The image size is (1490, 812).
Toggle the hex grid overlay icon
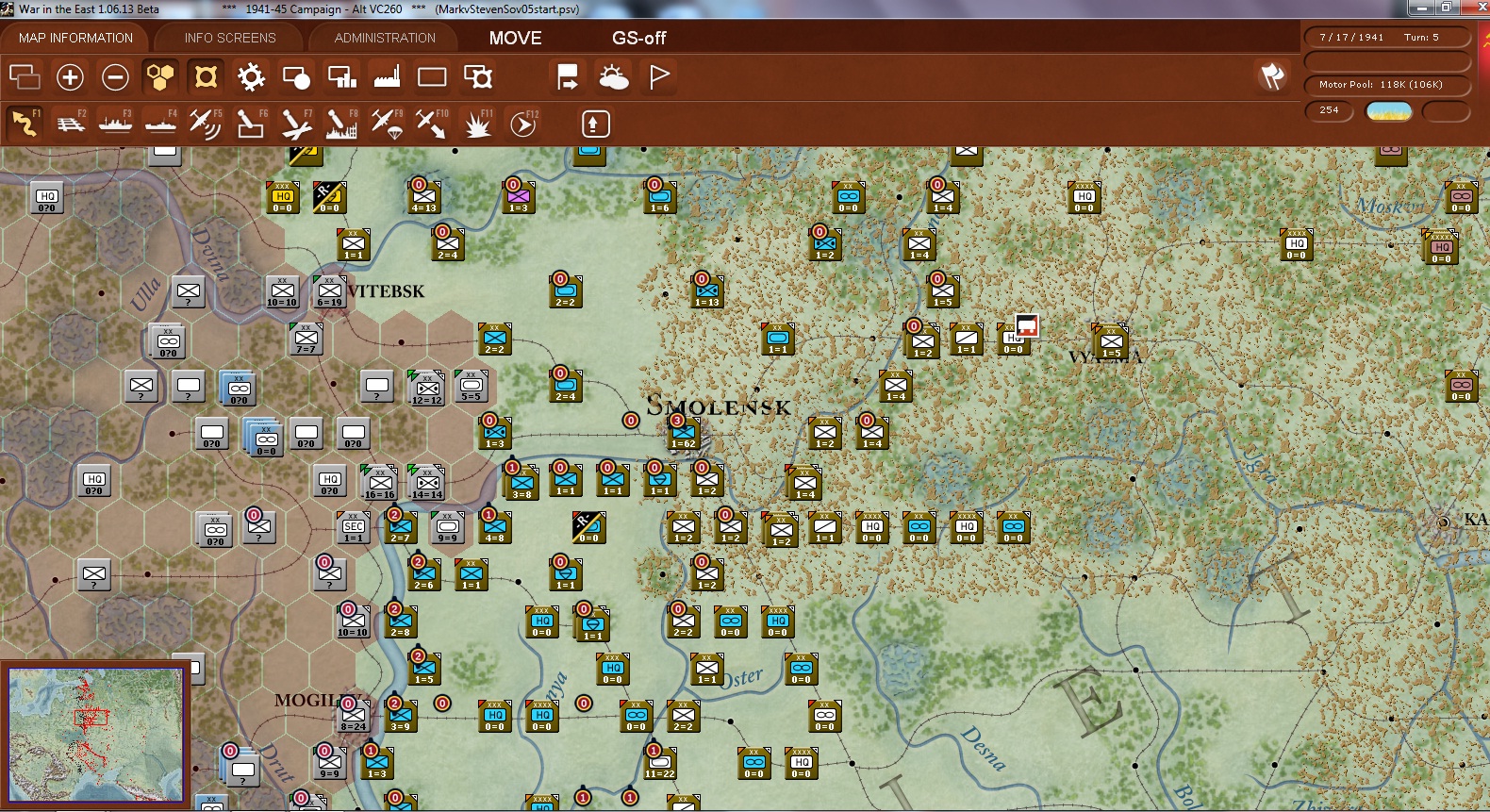click(160, 77)
